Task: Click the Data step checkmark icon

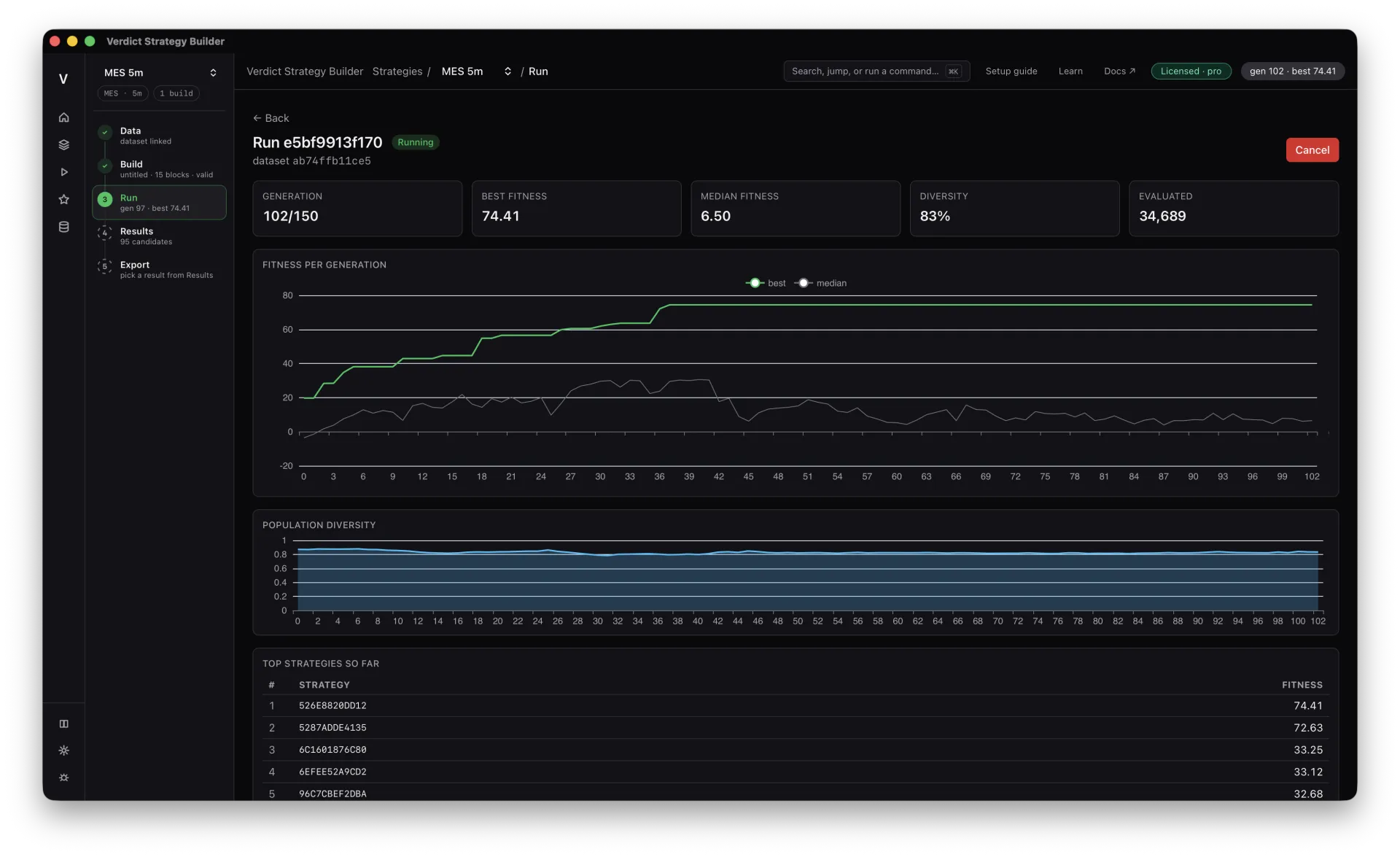Action: [105, 132]
